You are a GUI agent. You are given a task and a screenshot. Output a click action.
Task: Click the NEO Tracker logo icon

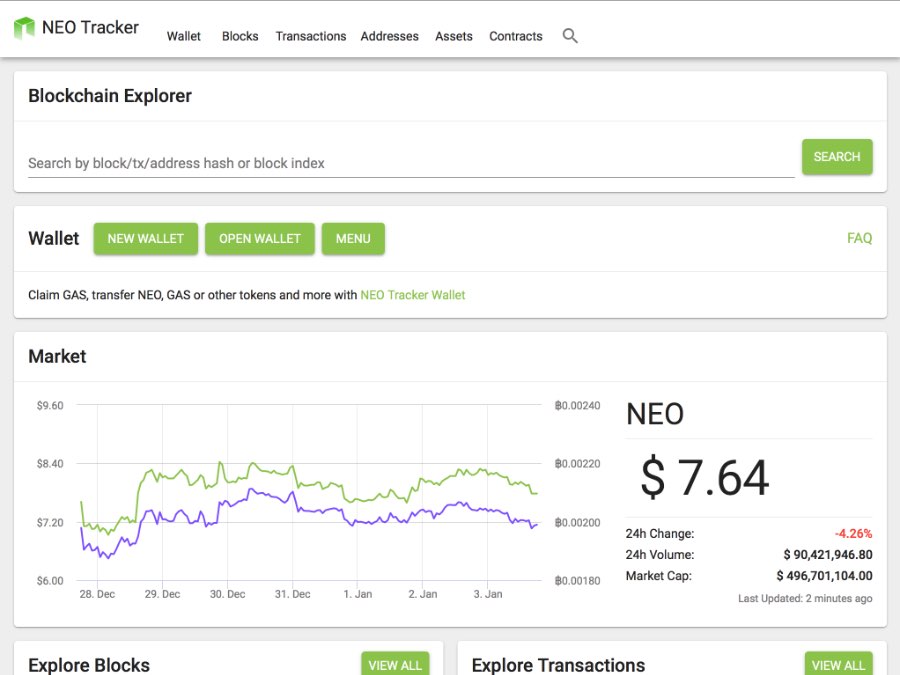(24, 27)
